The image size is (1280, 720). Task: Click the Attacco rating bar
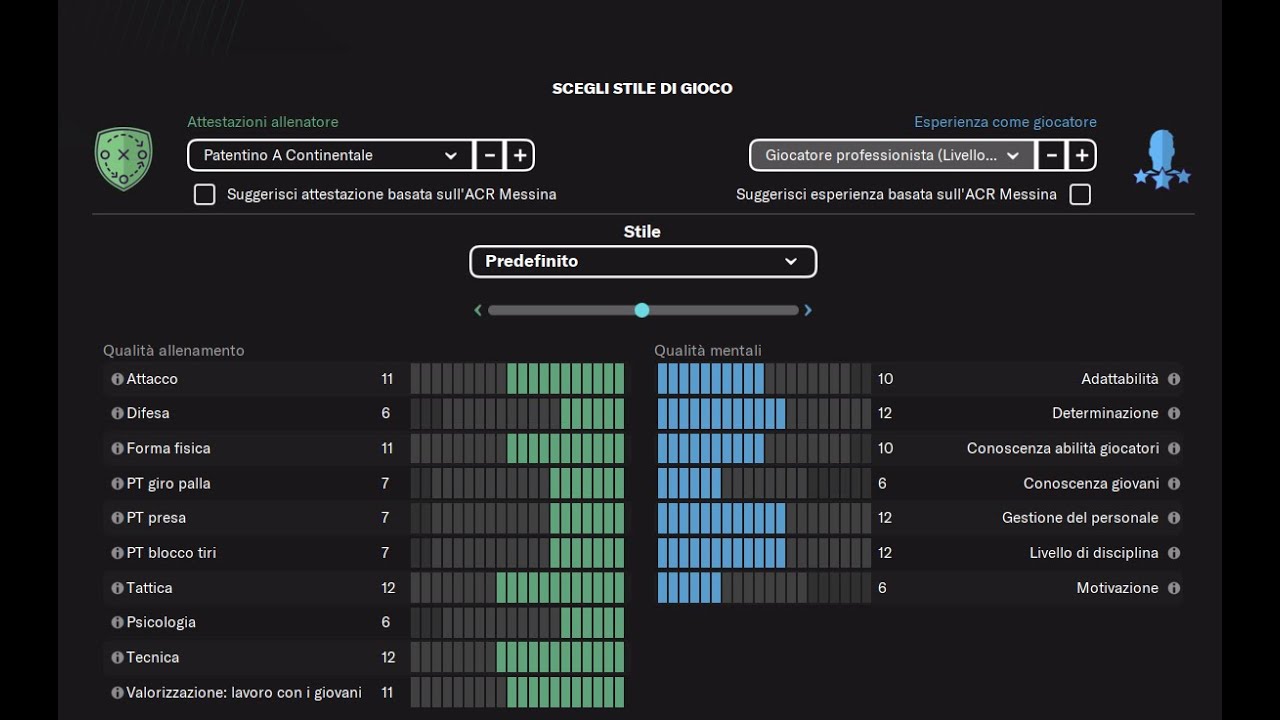[517, 379]
